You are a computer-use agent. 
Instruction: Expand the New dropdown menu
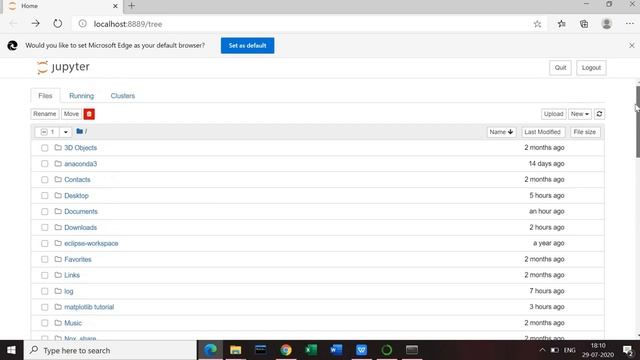pos(580,114)
